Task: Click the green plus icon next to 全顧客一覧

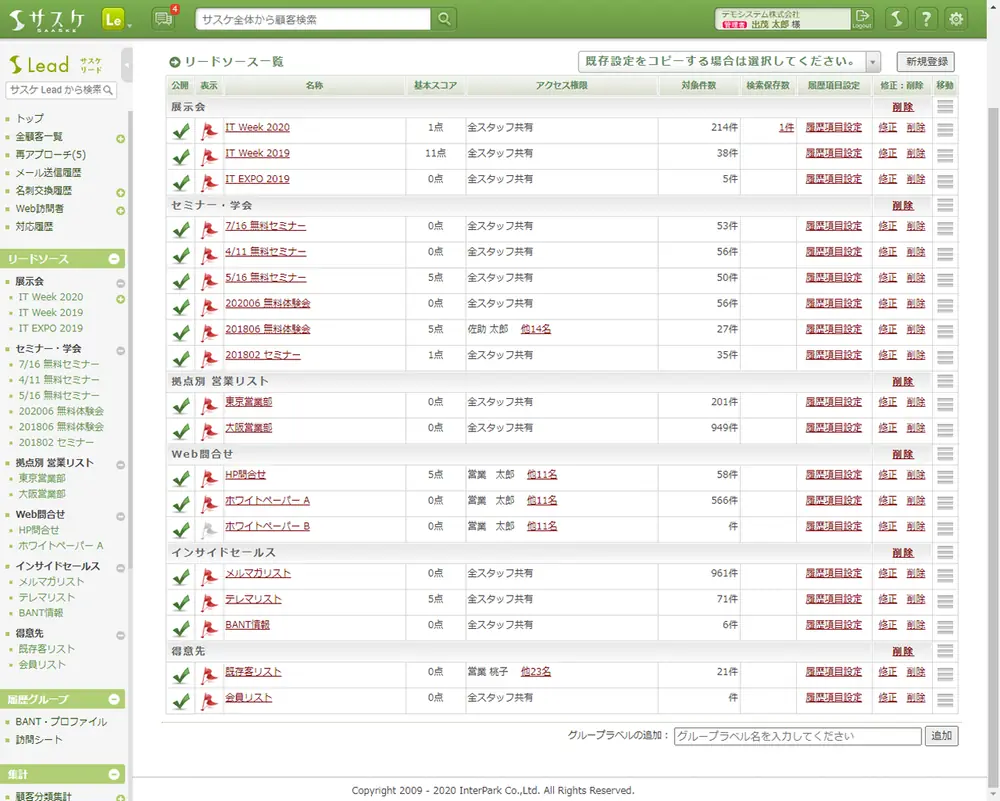Action: coord(121,138)
